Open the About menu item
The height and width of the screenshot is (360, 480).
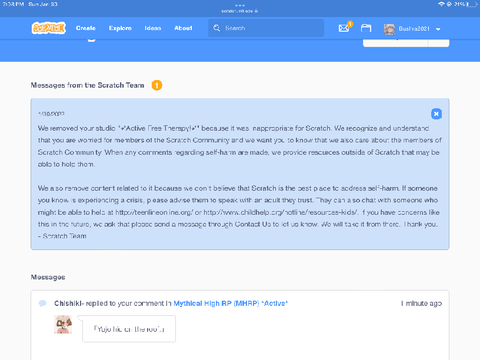point(183,28)
